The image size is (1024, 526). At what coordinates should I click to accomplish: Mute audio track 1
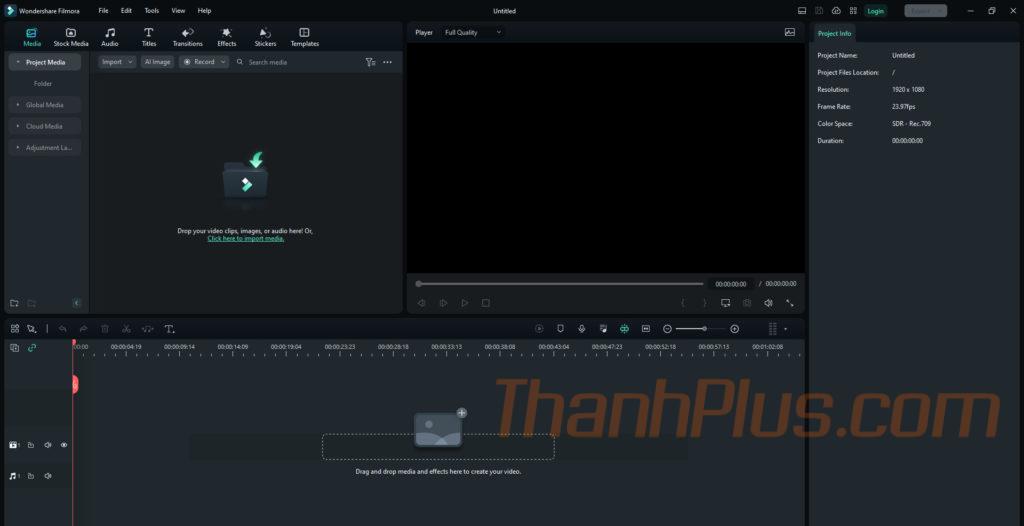click(47, 476)
